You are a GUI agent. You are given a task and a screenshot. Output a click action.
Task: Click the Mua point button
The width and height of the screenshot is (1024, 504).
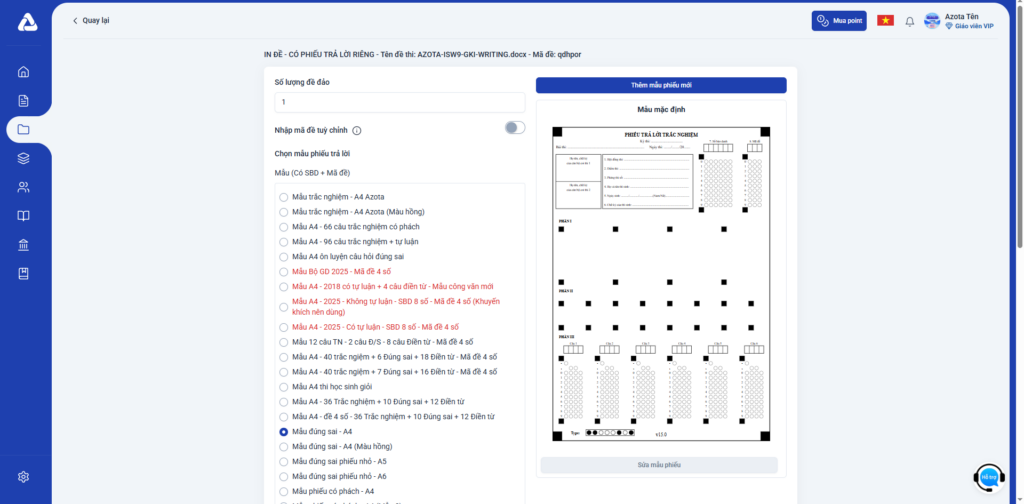[x=839, y=21]
